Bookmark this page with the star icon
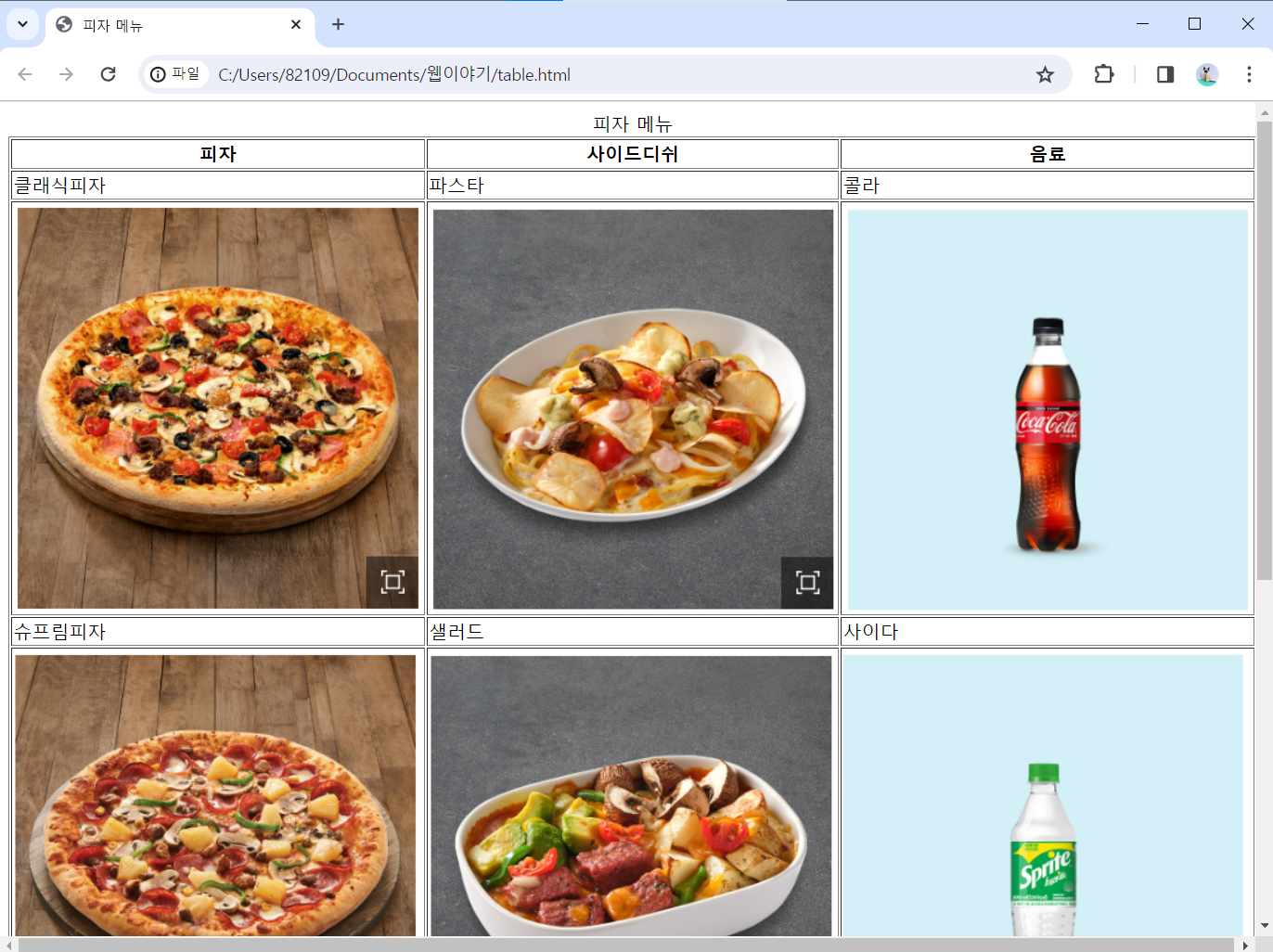The width and height of the screenshot is (1273, 952). [x=1045, y=74]
